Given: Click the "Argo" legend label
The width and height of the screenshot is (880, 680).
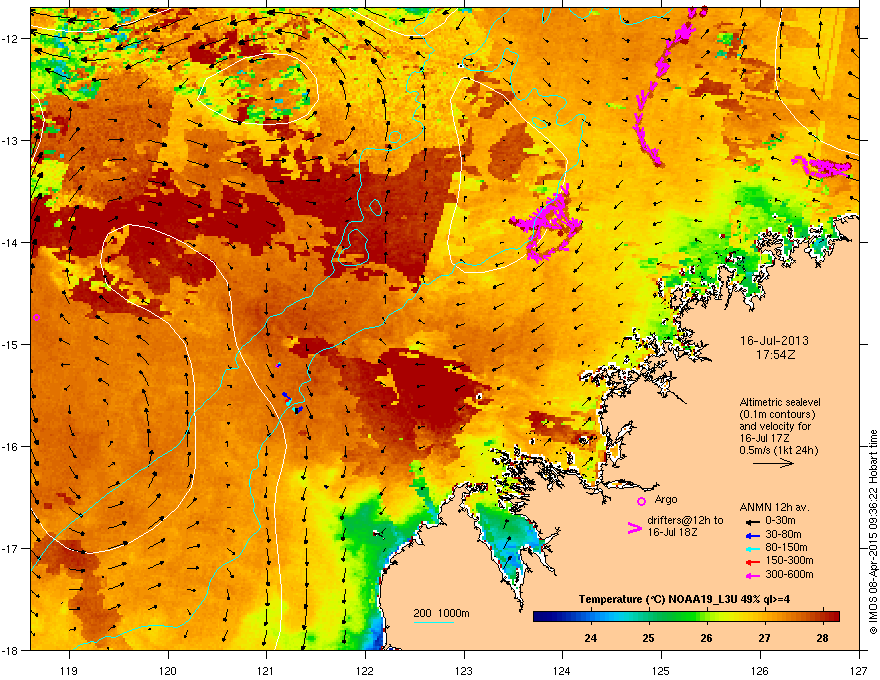Looking at the screenshot, I should coord(666,499).
